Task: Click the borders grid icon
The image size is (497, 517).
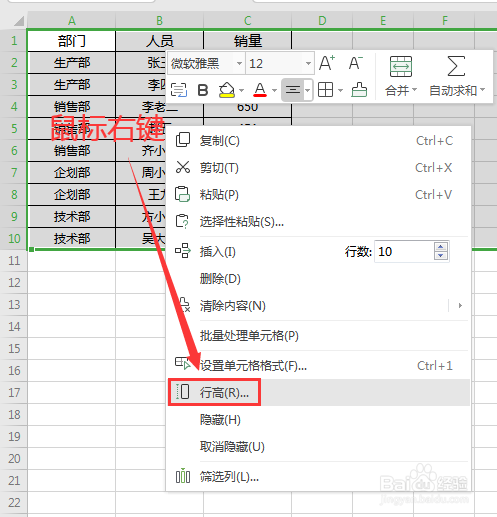Action: coord(325,90)
